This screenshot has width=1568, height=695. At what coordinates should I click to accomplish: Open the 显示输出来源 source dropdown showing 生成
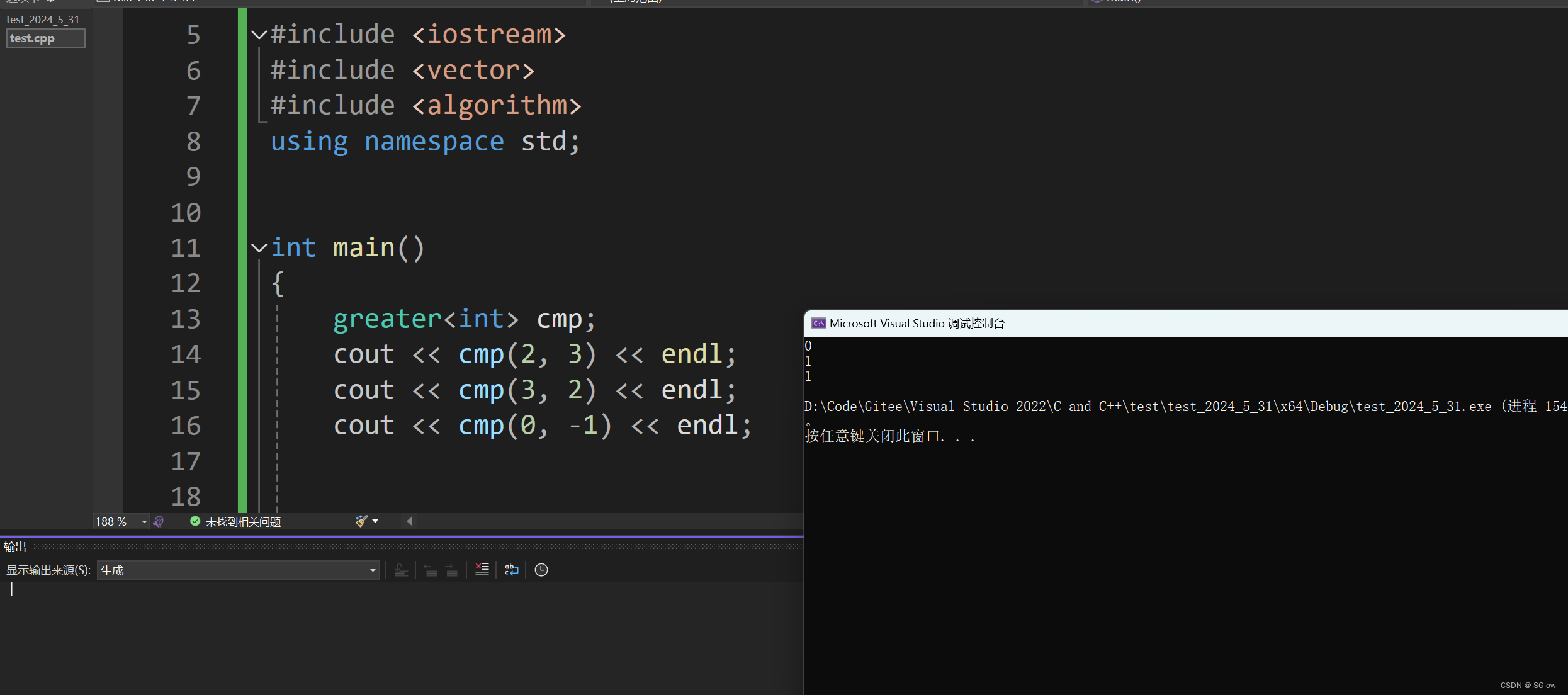tap(371, 570)
